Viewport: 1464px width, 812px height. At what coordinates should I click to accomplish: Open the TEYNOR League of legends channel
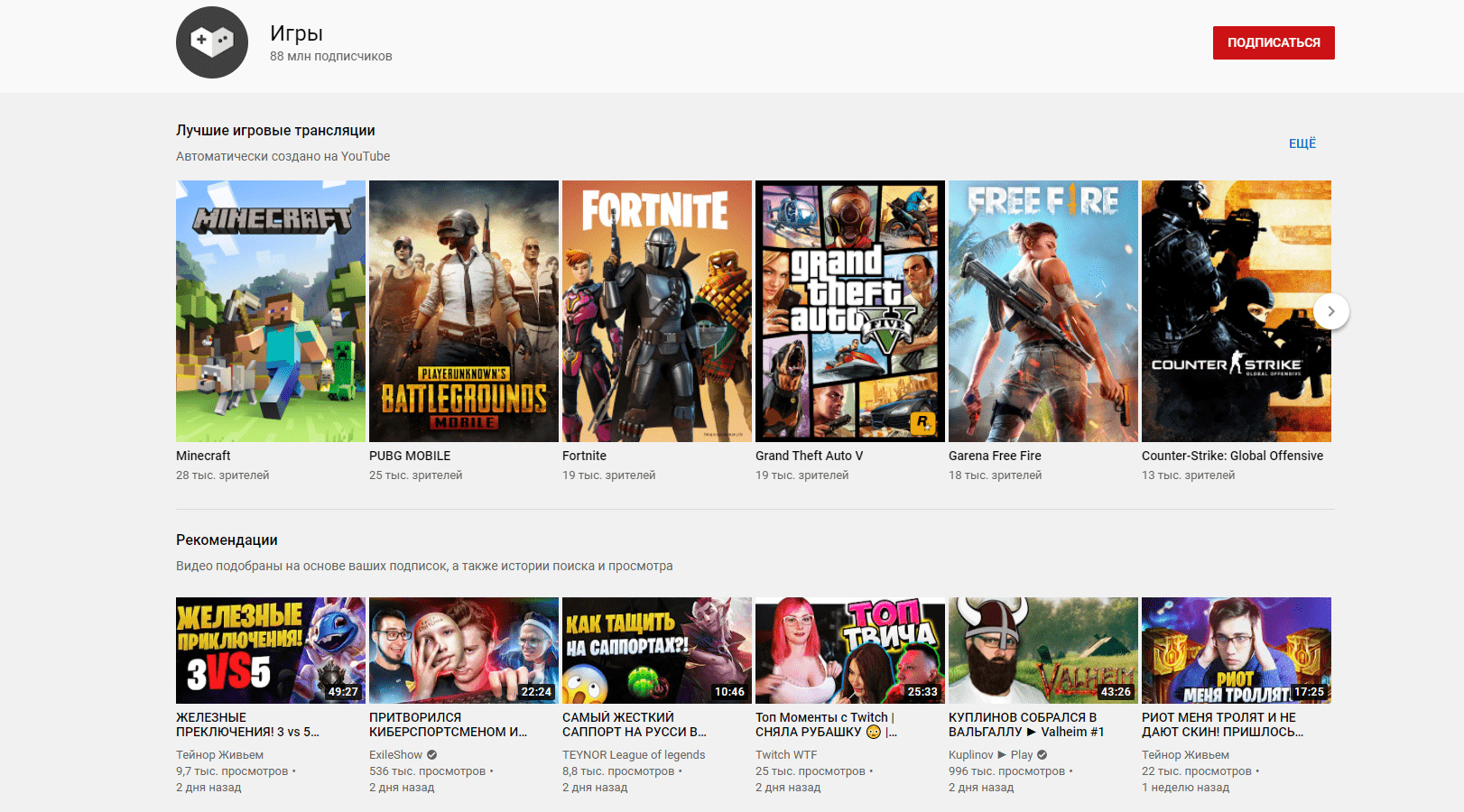pos(634,755)
